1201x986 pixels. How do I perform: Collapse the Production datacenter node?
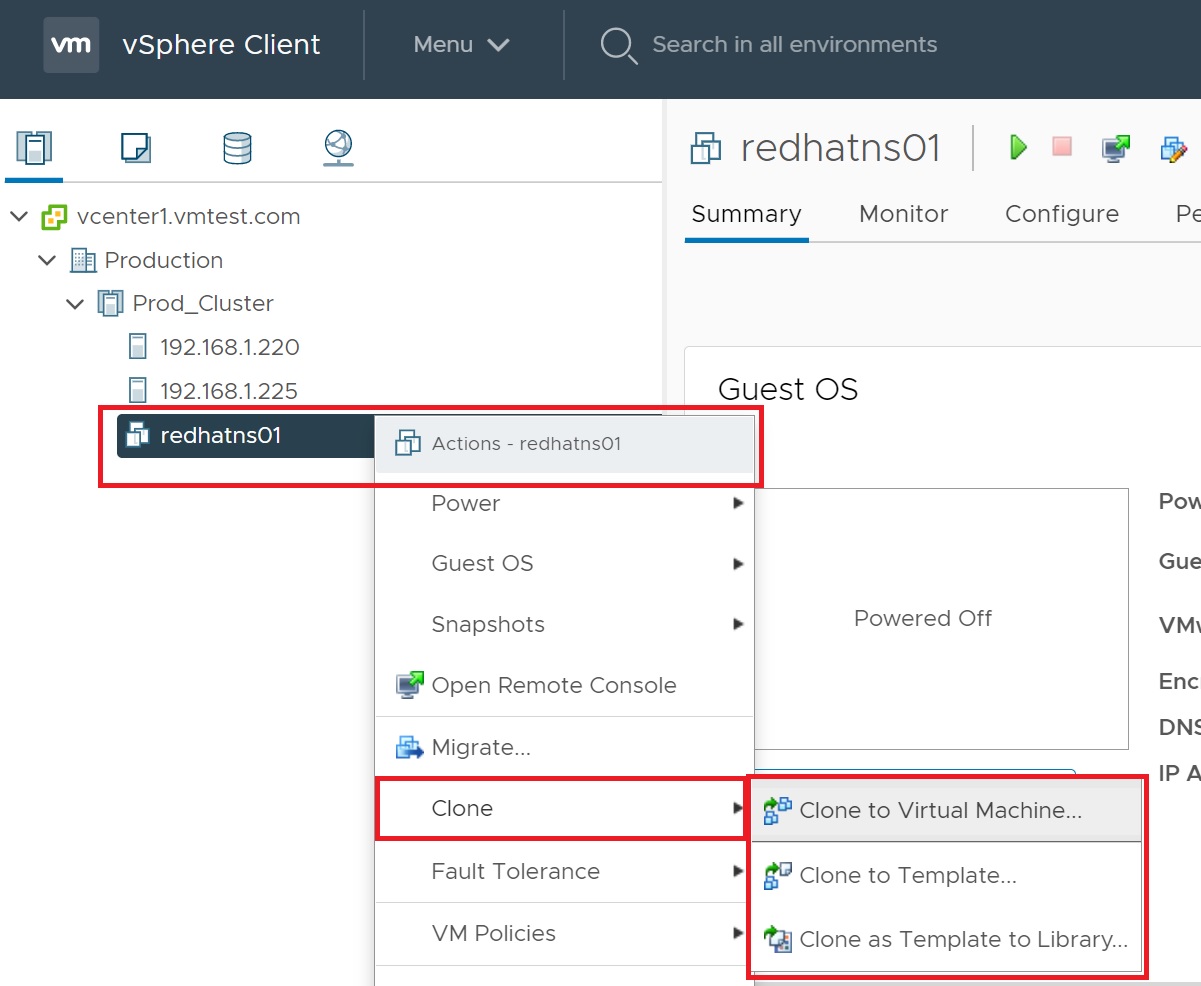coord(47,261)
